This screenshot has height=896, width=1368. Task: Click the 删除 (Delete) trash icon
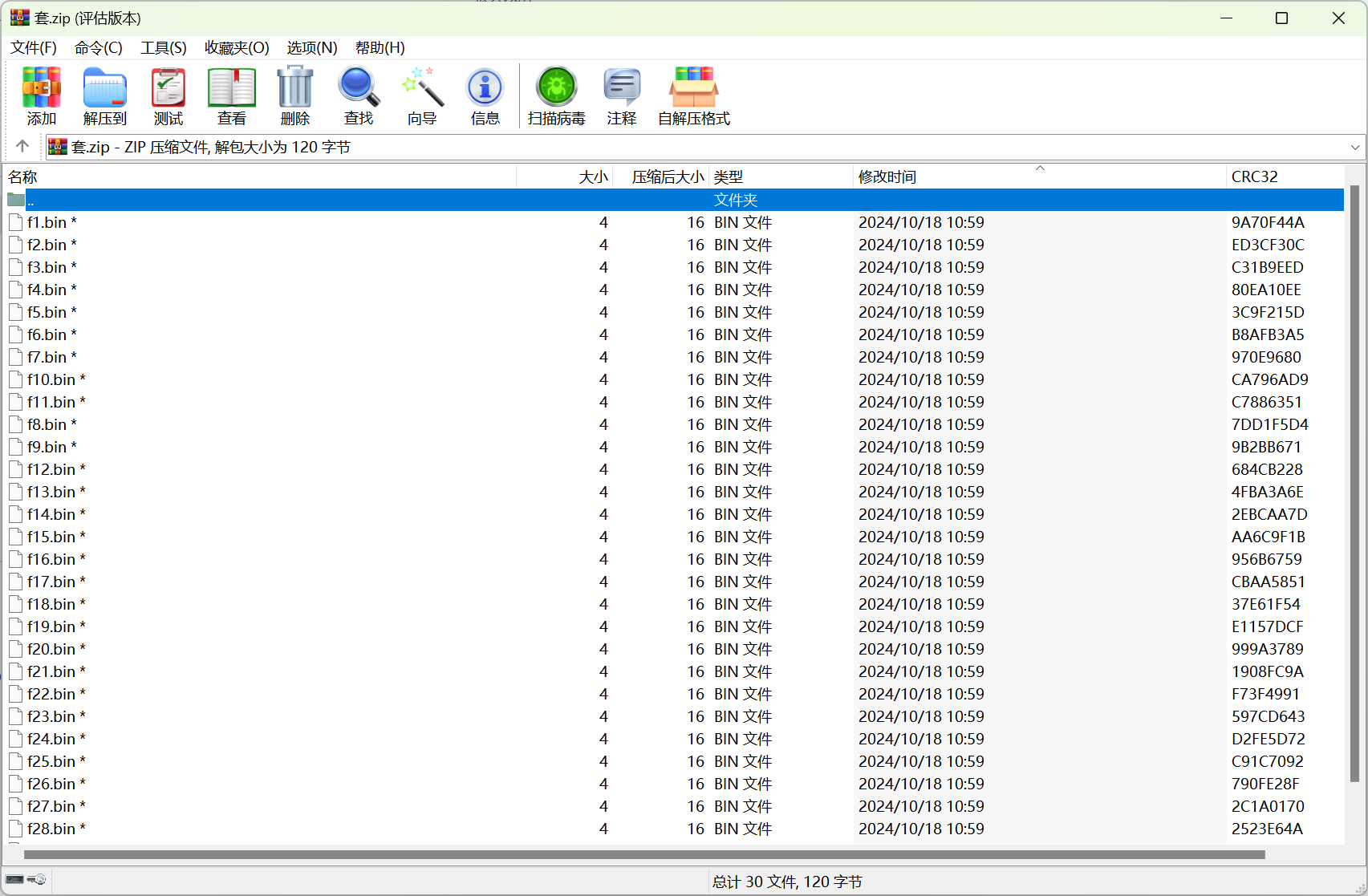coord(295,88)
